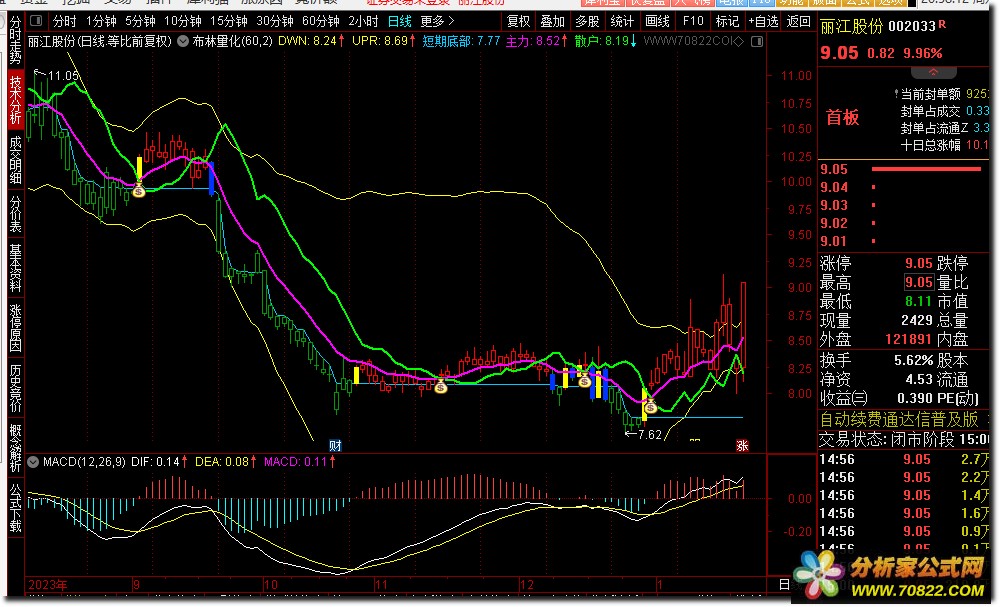Switch to the 60分钟 timeframe tab
The height and width of the screenshot is (607, 1001).
[x=321, y=21]
